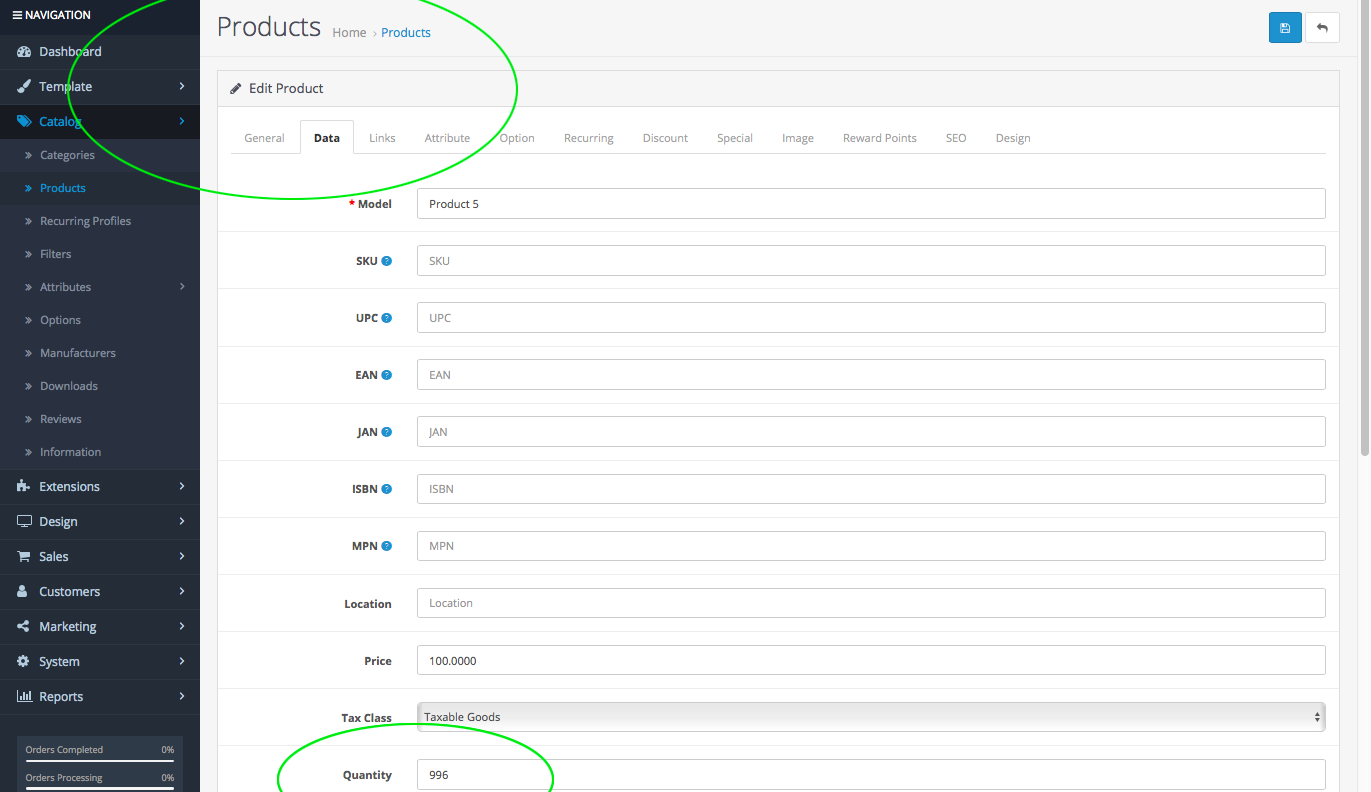Expand the Sales menu chevron
Viewport: 1371px width, 792px height.
tap(182, 556)
